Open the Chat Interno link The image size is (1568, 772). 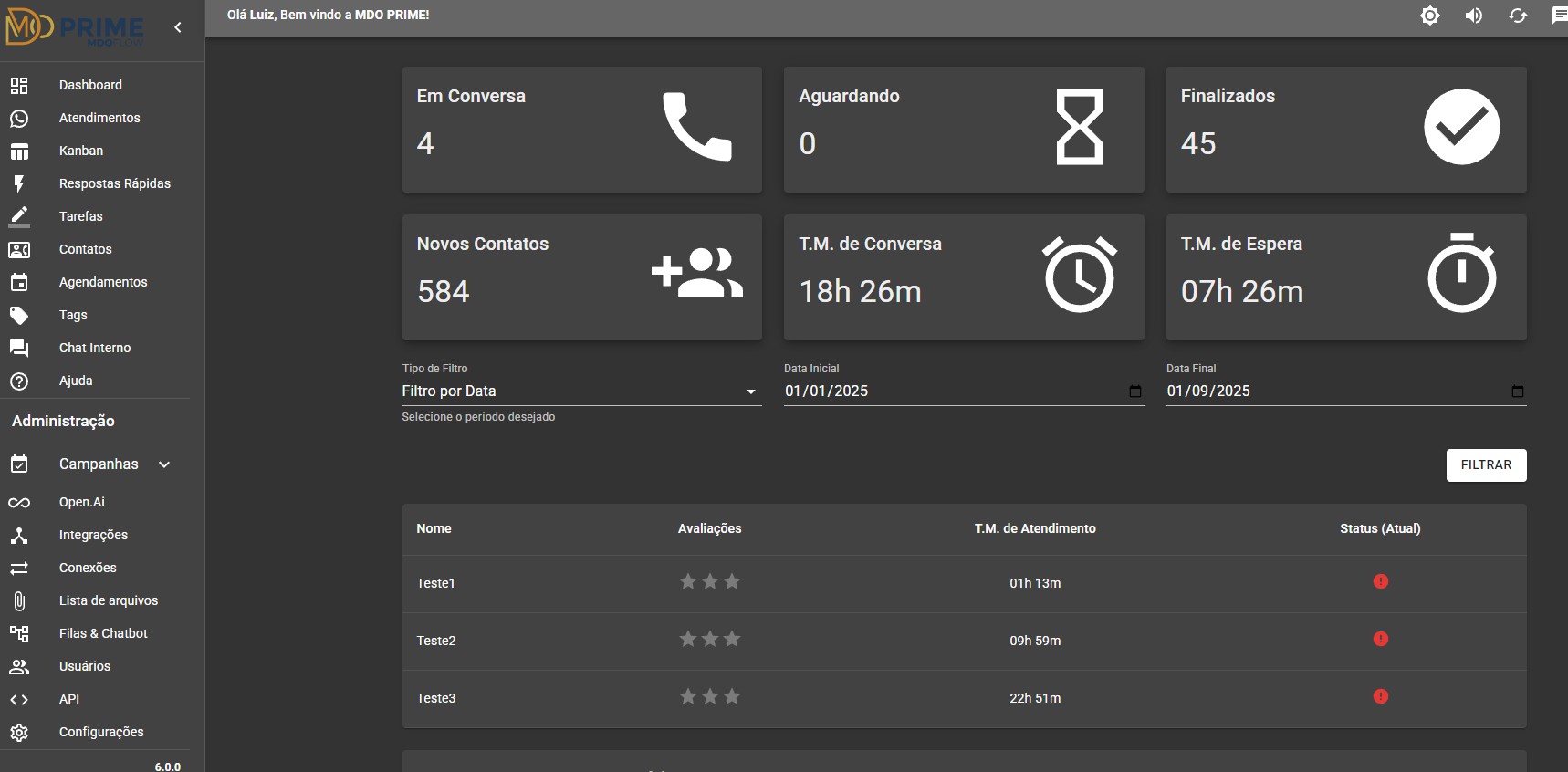(95, 348)
